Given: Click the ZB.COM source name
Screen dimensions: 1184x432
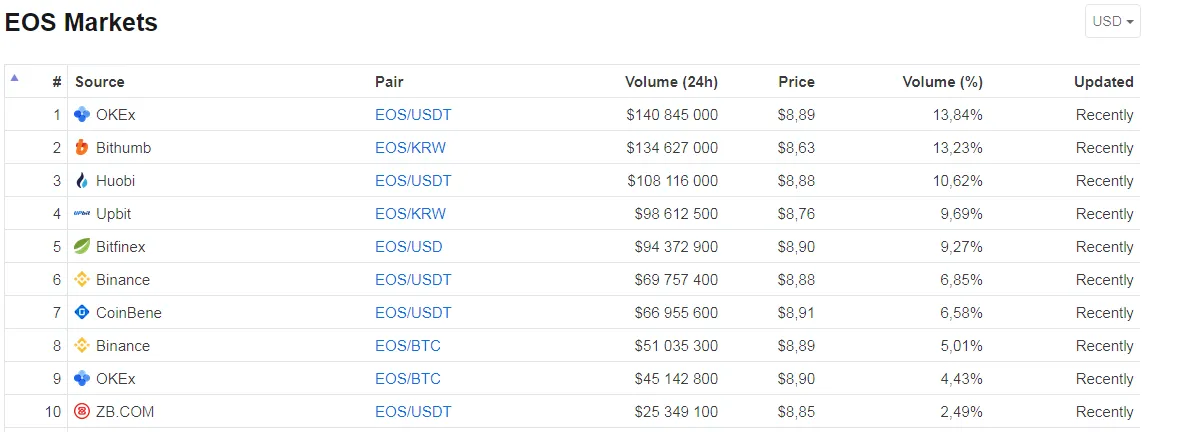Looking at the screenshot, I should click(x=125, y=412).
